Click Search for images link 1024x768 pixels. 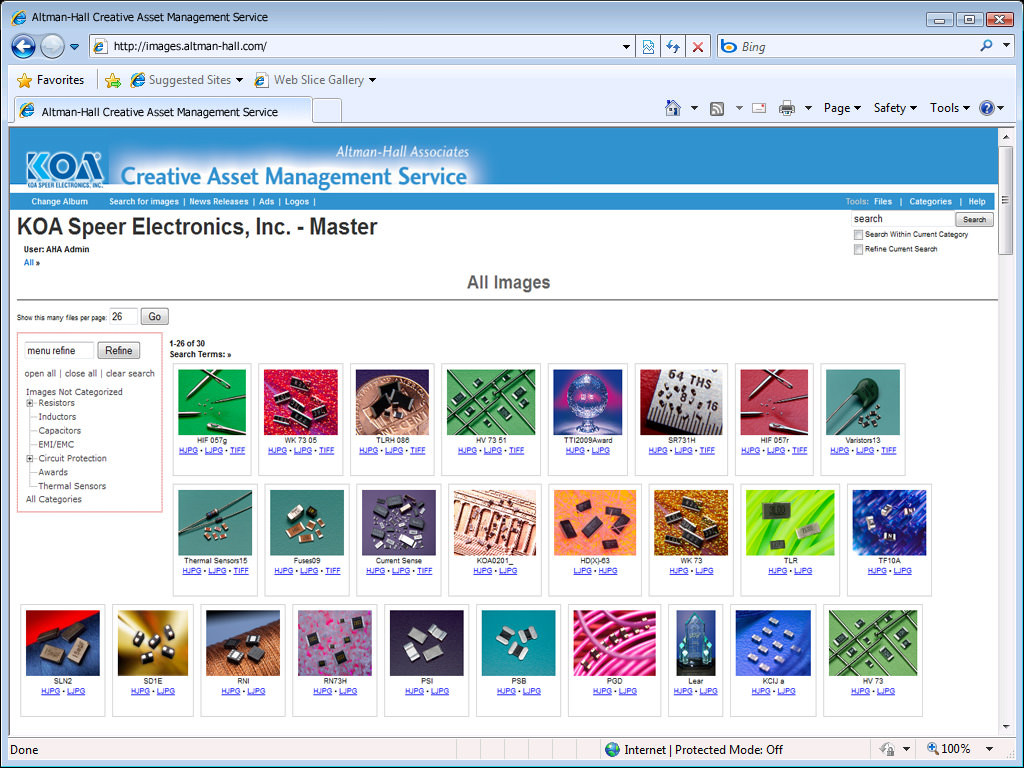point(144,202)
